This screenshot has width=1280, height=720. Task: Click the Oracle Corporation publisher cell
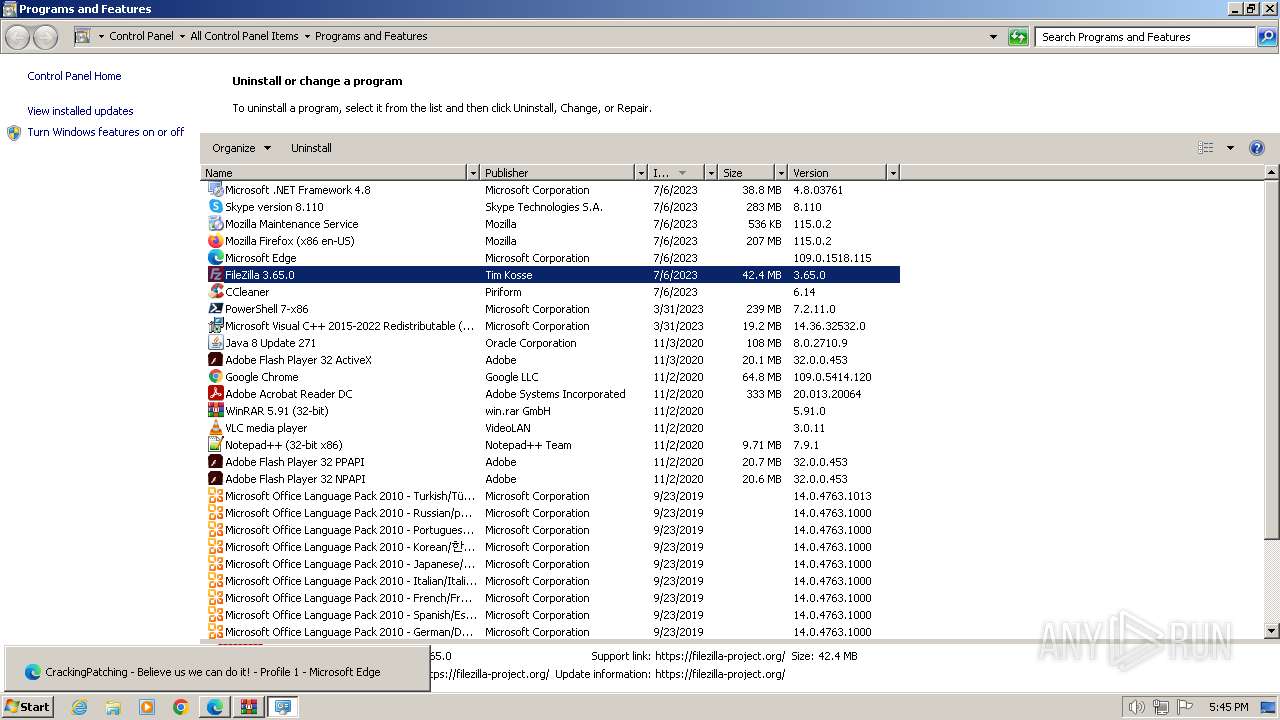click(x=530, y=343)
